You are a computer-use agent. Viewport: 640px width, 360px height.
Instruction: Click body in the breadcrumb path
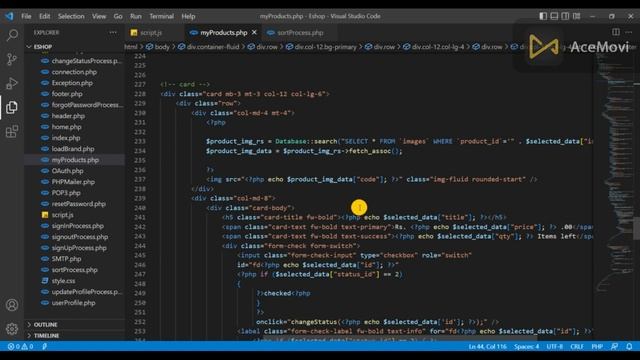(158, 47)
